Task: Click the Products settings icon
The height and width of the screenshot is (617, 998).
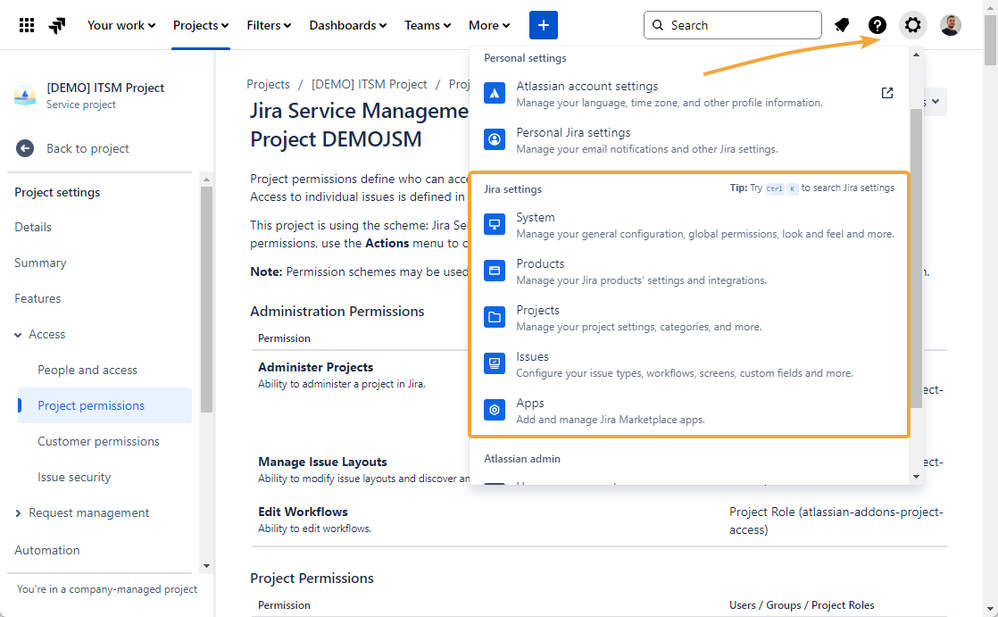Action: (495, 271)
